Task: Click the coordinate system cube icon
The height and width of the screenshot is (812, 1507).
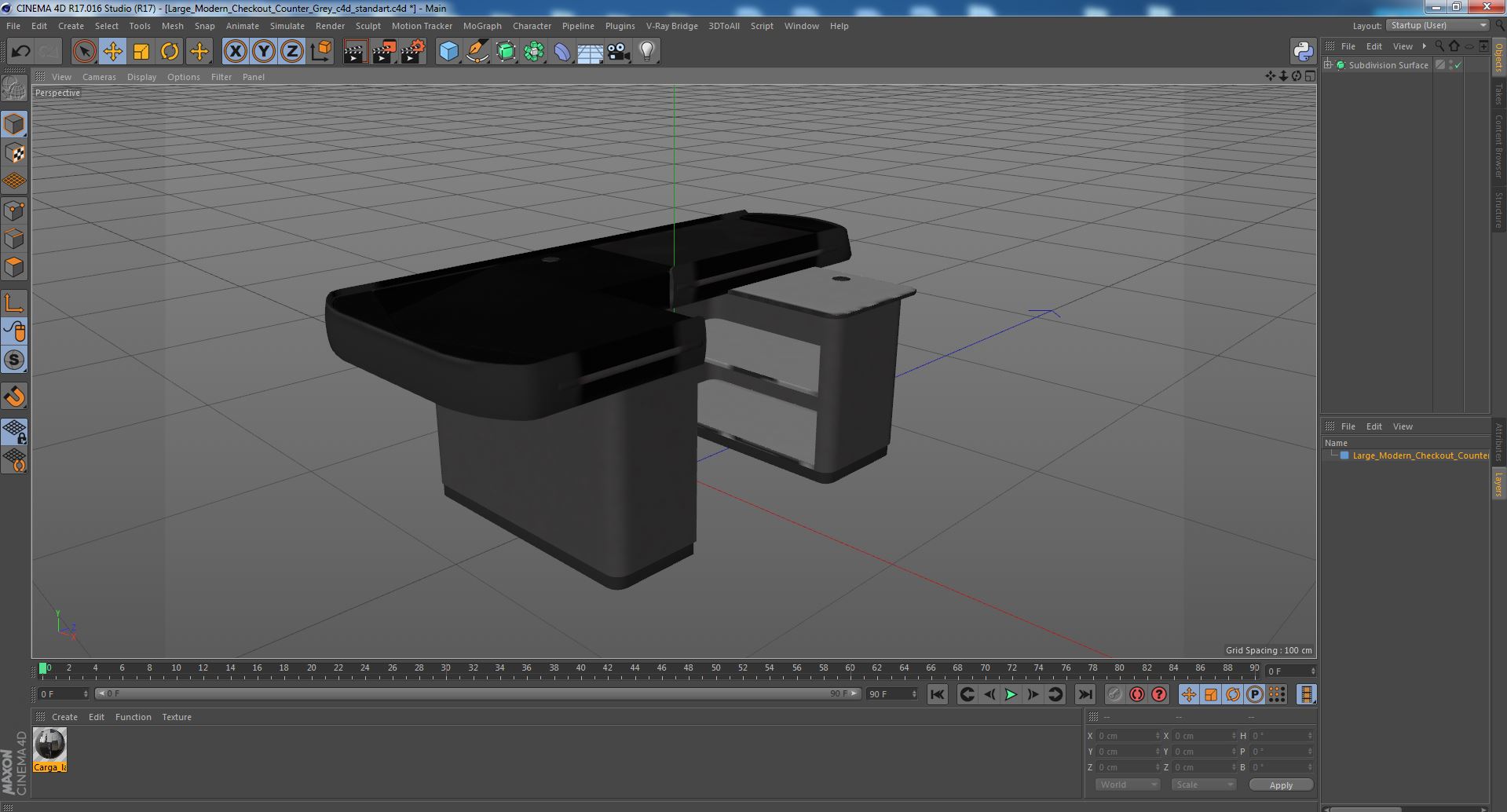Action: 321,52
